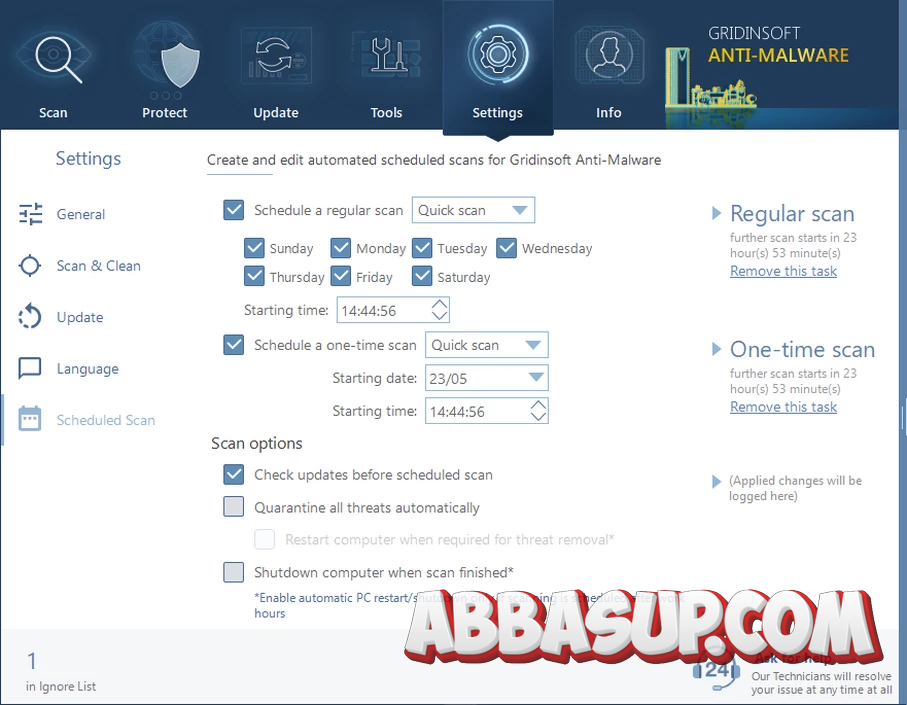The width and height of the screenshot is (907, 705).
Task: Click Remove this task under Regular scan
Action: (x=783, y=271)
